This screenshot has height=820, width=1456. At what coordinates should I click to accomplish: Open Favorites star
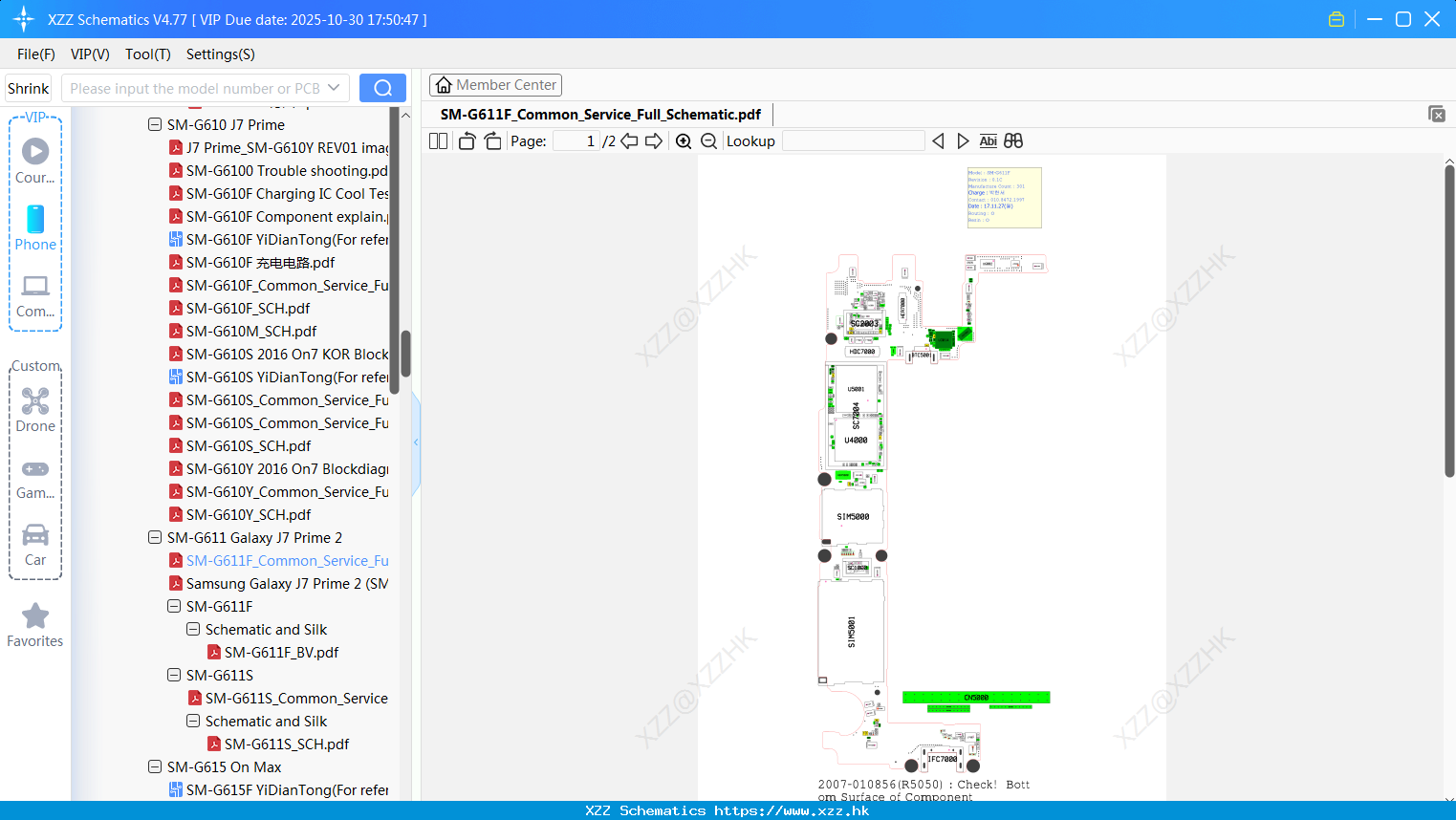tap(35, 625)
